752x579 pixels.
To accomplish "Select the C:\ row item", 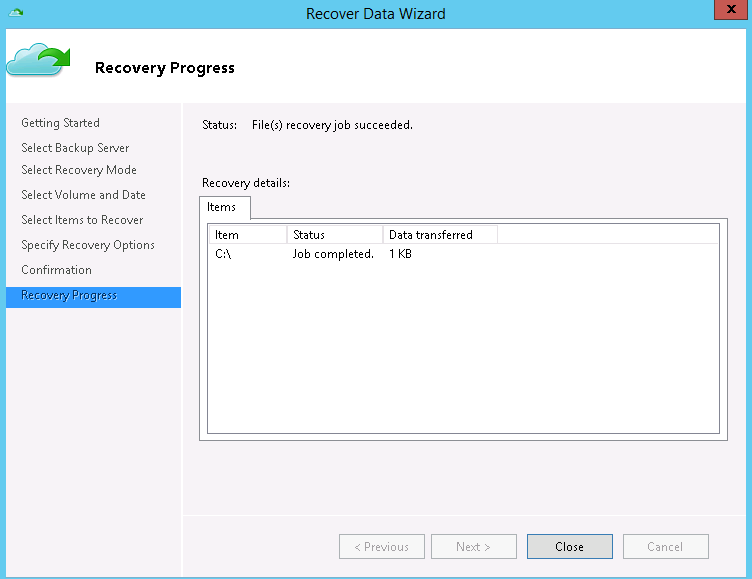I will [x=223, y=254].
